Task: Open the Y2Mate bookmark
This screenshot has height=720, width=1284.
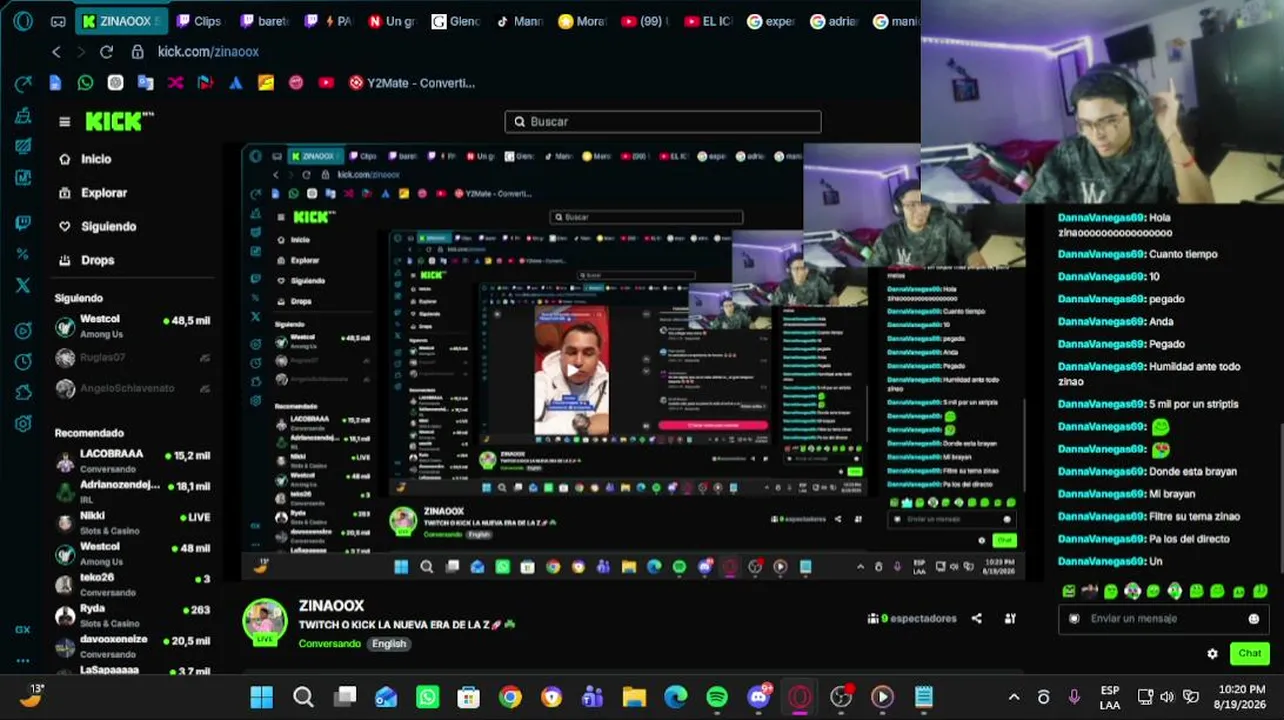Action: click(x=411, y=83)
